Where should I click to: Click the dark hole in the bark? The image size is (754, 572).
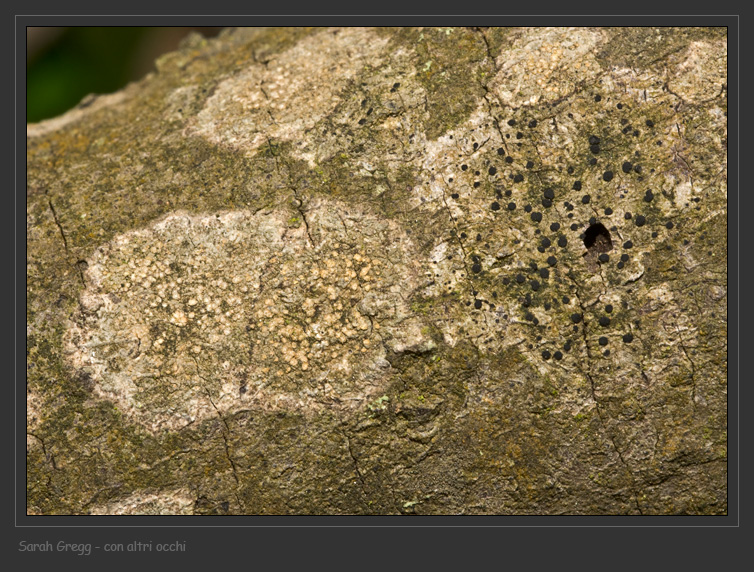point(597,237)
